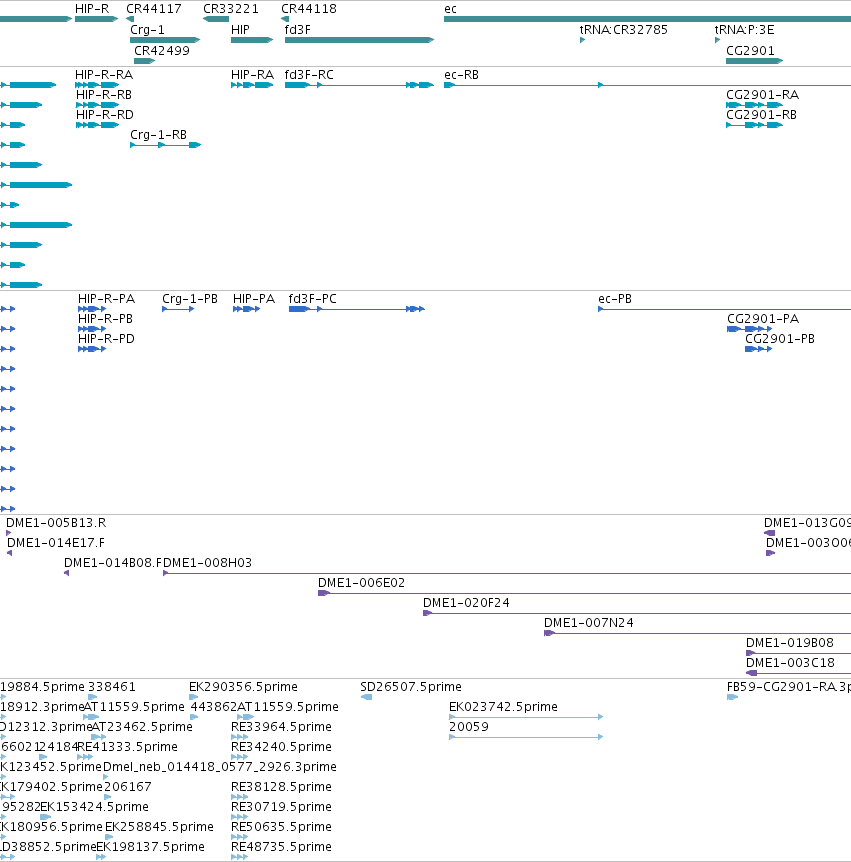Viewport: 851px width, 862px height.
Task: Select the CR33221 gene label
Action: (231, 9)
